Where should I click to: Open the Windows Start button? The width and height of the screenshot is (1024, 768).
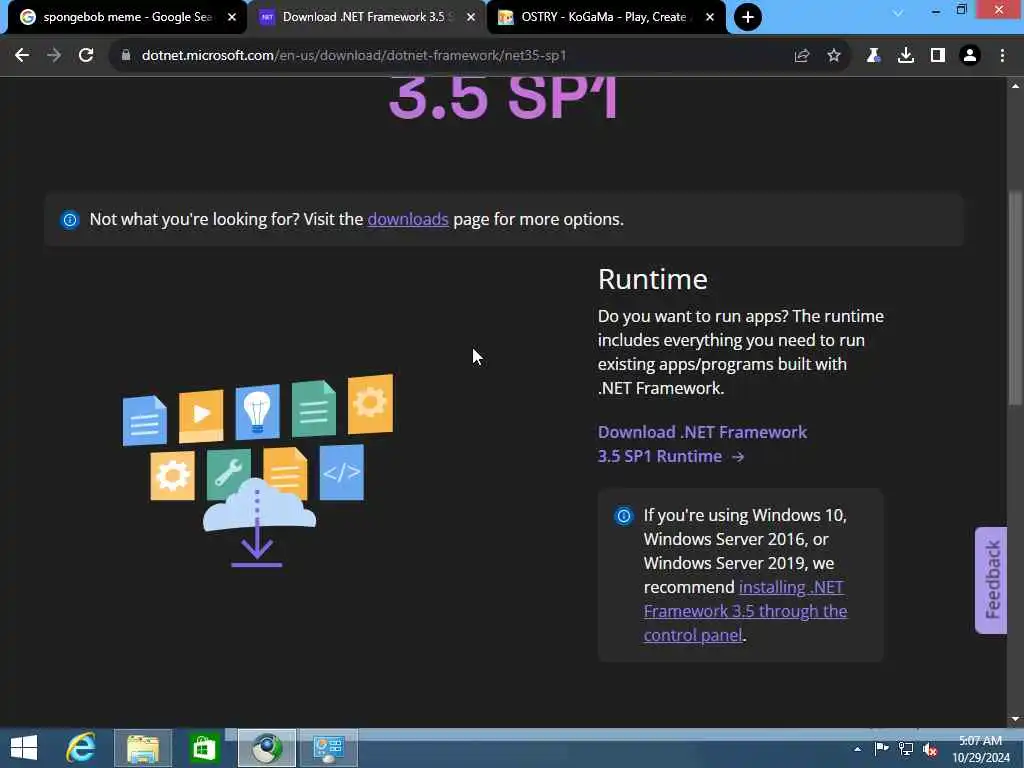[x=24, y=748]
